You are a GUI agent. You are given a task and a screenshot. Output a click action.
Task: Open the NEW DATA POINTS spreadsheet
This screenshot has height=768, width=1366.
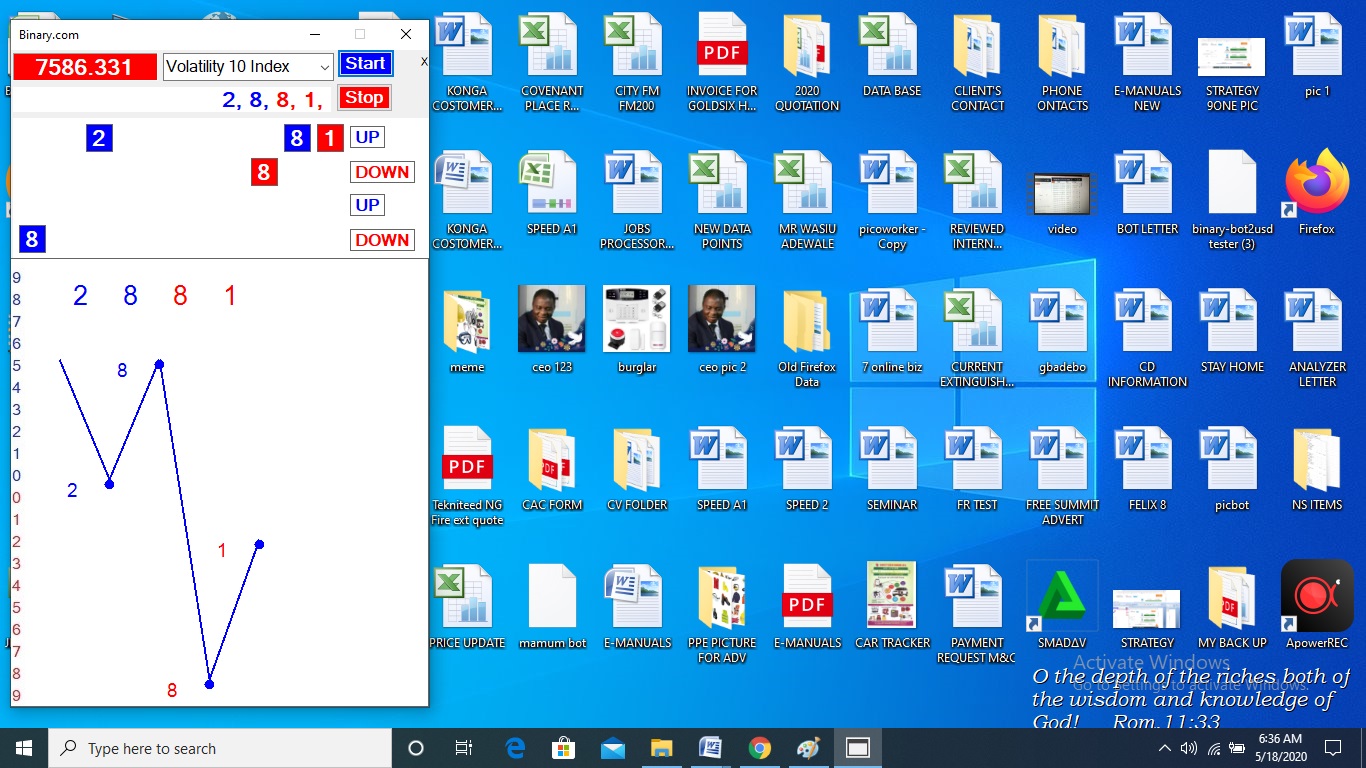[x=722, y=200]
